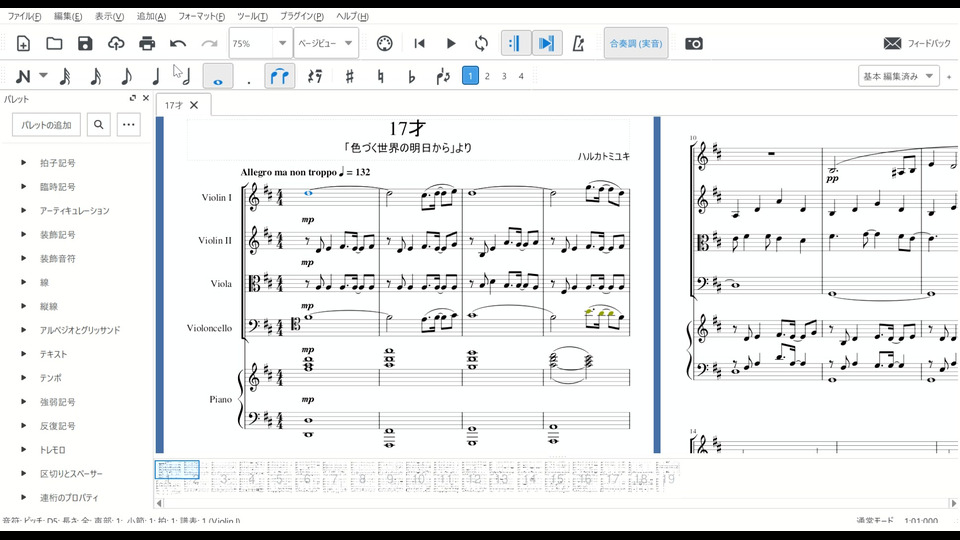Close the パレット panel
960x540 pixels.
coord(146,98)
